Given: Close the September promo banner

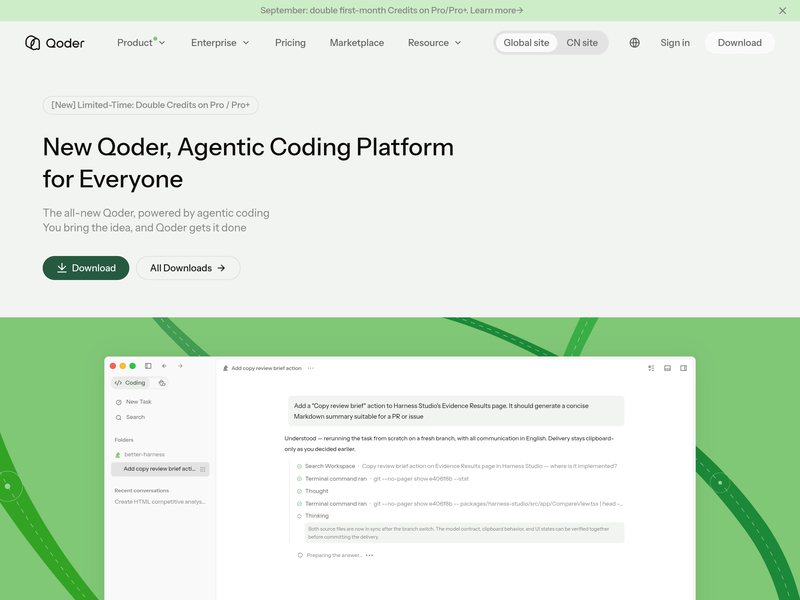Looking at the screenshot, I should click(x=783, y=11).
